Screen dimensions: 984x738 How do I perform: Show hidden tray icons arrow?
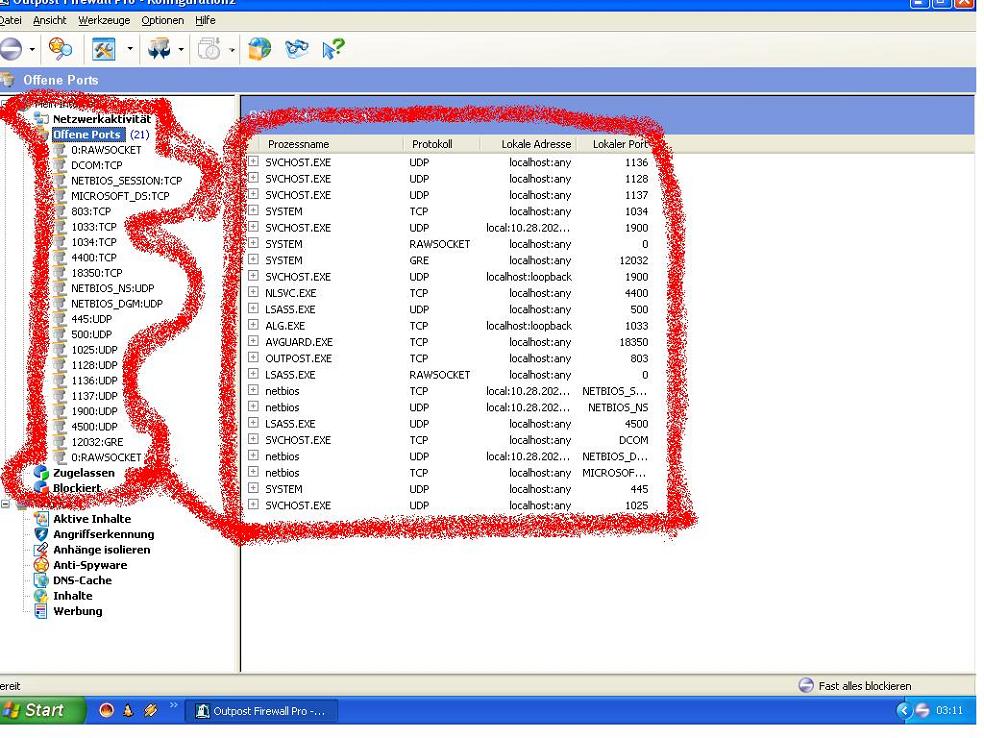(x=904, y=710)
